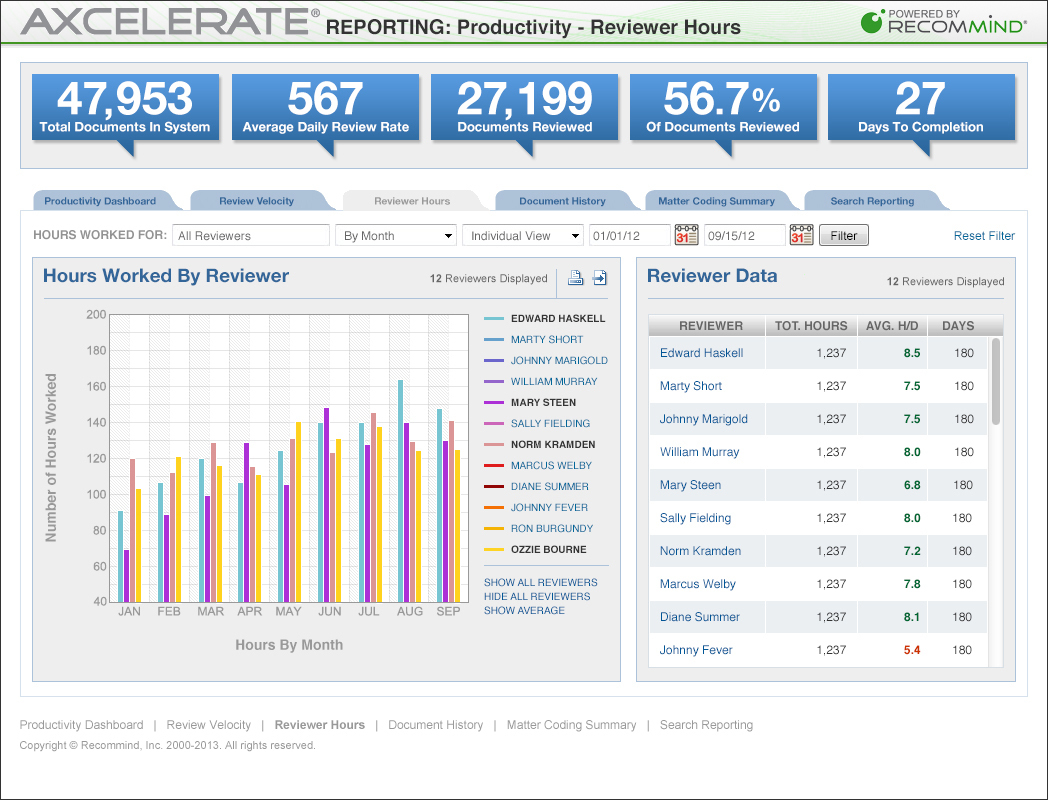Click Sally Fielding in Reviewer Data table
1048x800 pixels.
click(695, 518)
